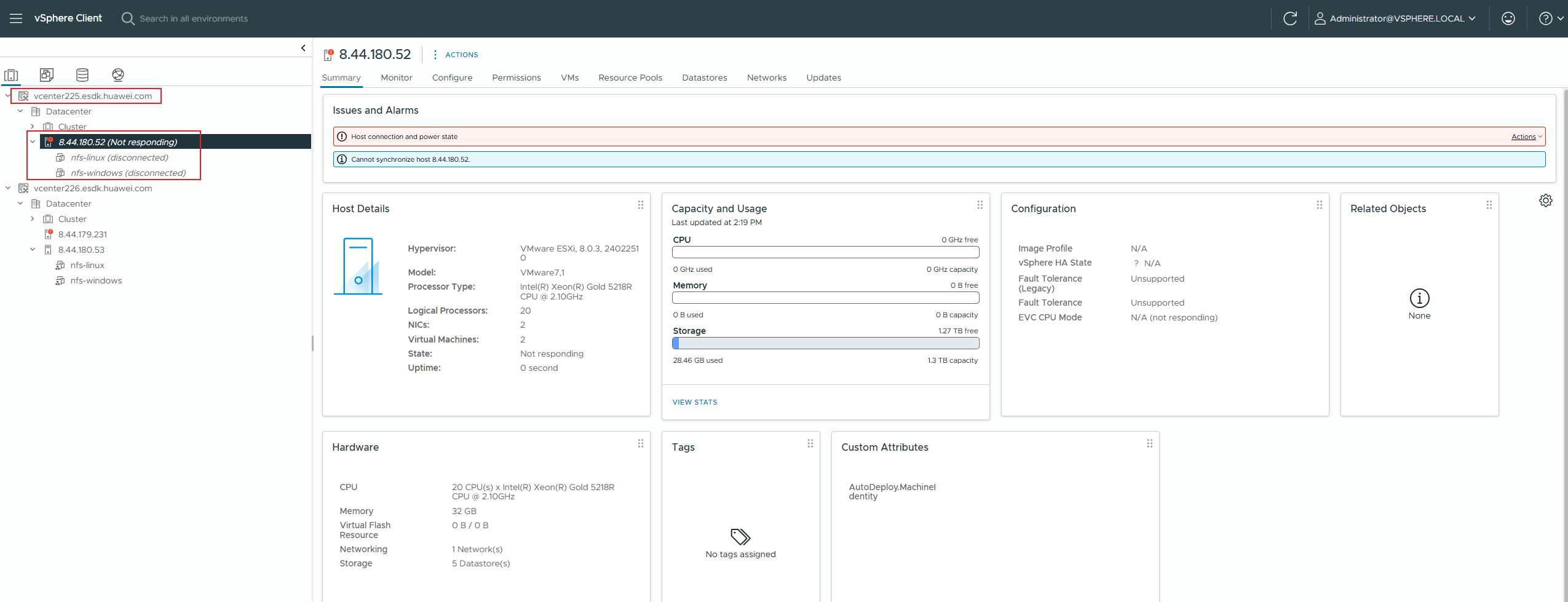Image resolution: width=1568 pixels, height=602 pixels.
Task: Grab the Configuration card drag handle
Action: coord(1319,205)
